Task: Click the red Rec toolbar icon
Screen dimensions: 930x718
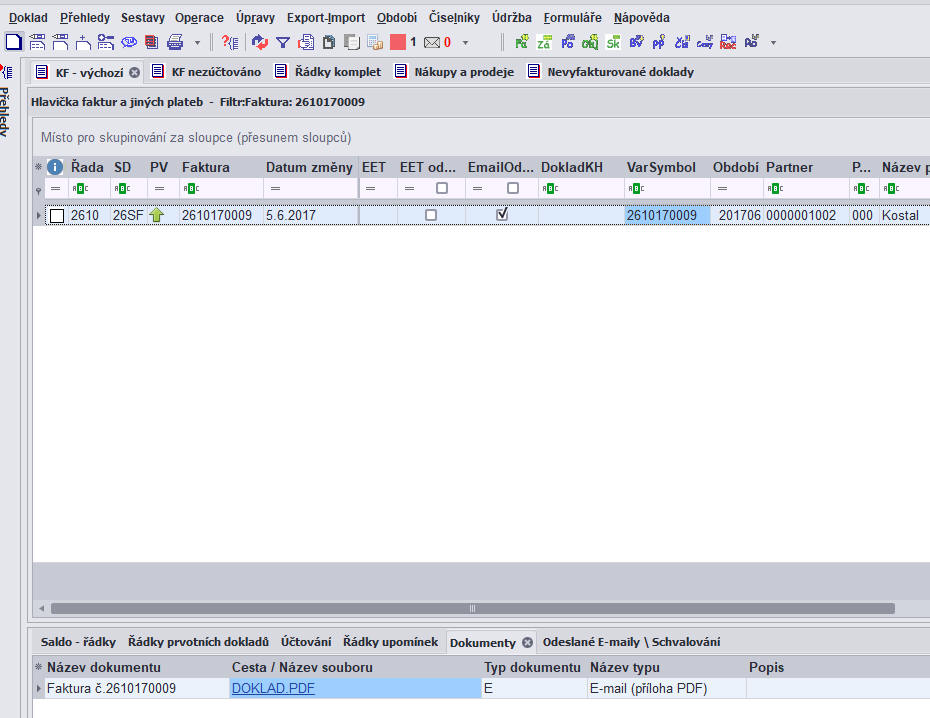Action: point(728,42)
